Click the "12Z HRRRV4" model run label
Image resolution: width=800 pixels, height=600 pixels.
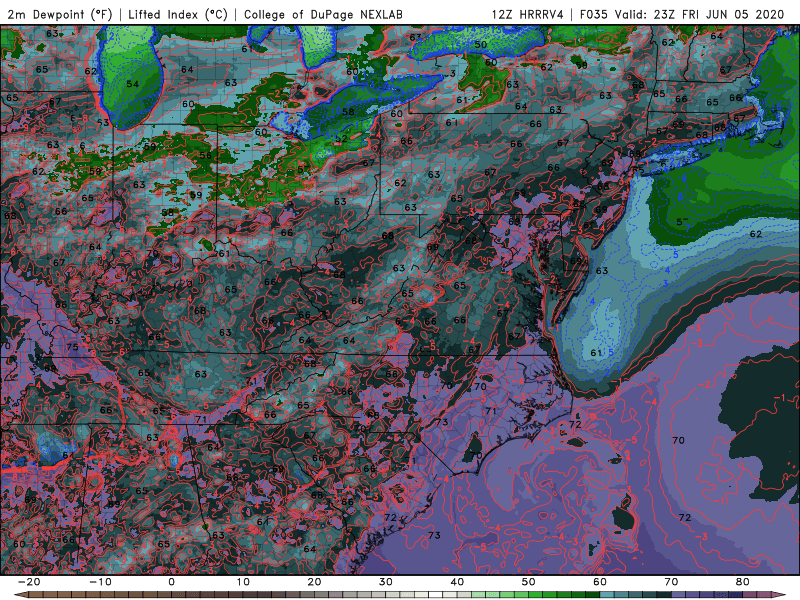point(528,15)
